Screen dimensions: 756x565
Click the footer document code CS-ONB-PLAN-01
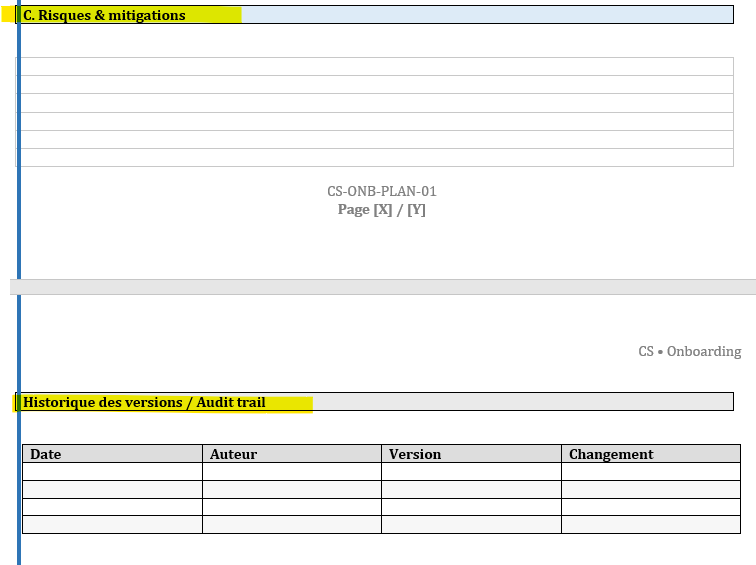pyautogui.click(x=381, y=191)
